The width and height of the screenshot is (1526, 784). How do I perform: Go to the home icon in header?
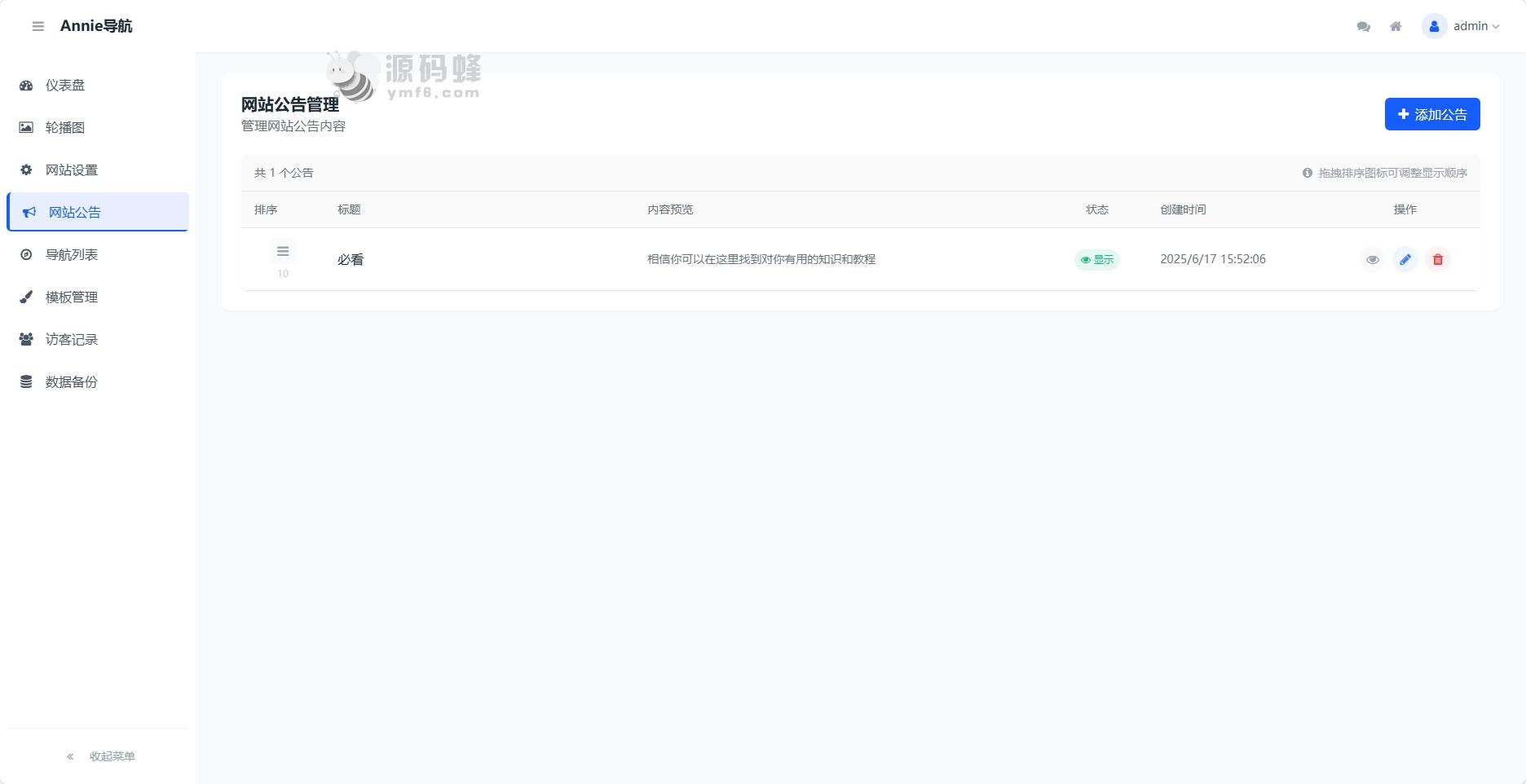click(1396, 26)
